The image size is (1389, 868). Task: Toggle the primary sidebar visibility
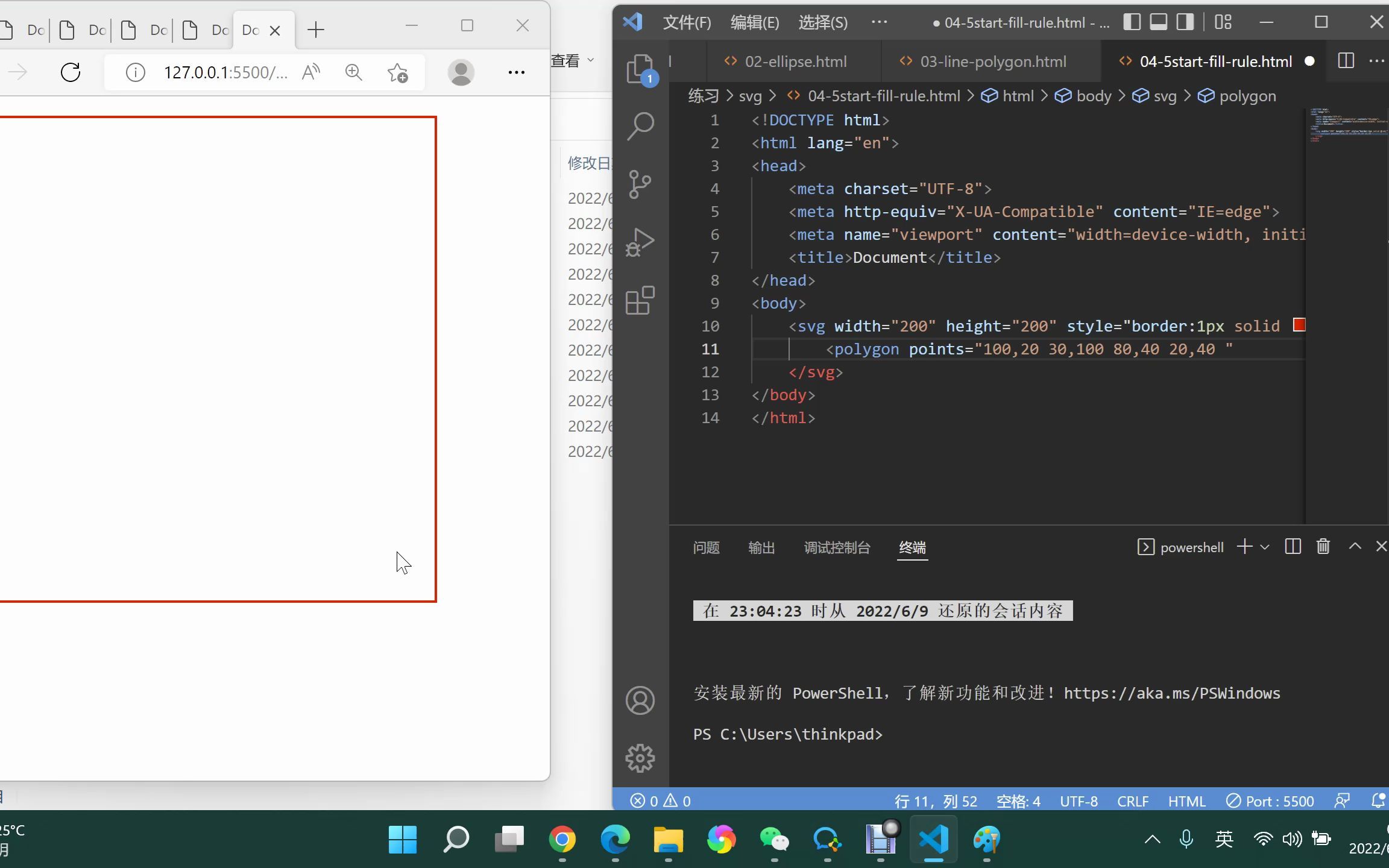[1133, 22]
